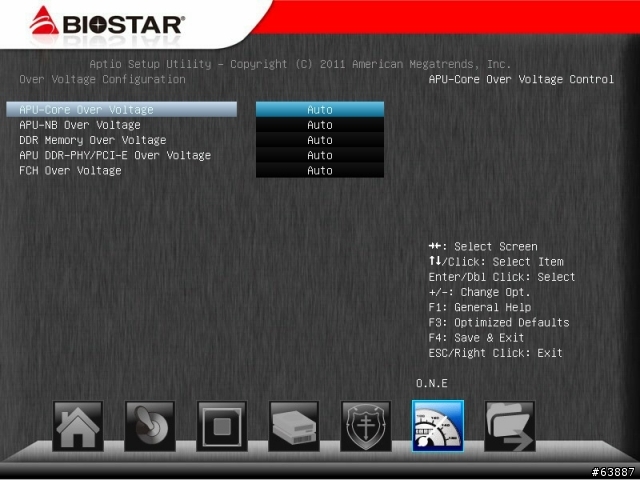The image size is (640, 480).
Task: Click the Aptio Setup Utility copyright line
Action: 300,64
